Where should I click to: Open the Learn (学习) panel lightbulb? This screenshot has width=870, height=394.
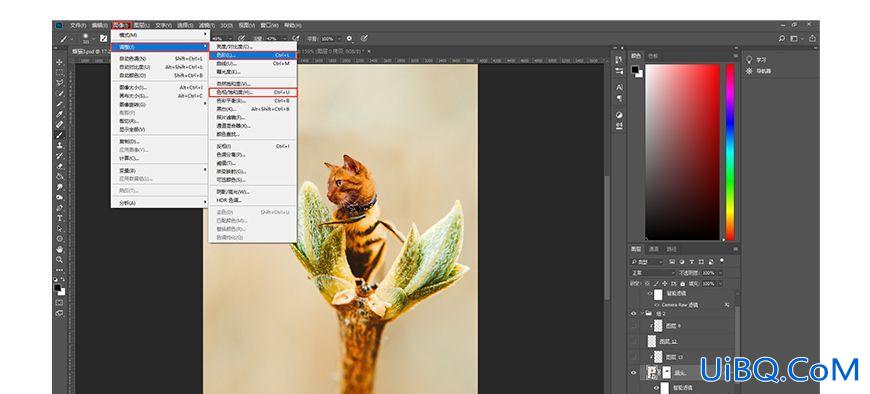749,59
